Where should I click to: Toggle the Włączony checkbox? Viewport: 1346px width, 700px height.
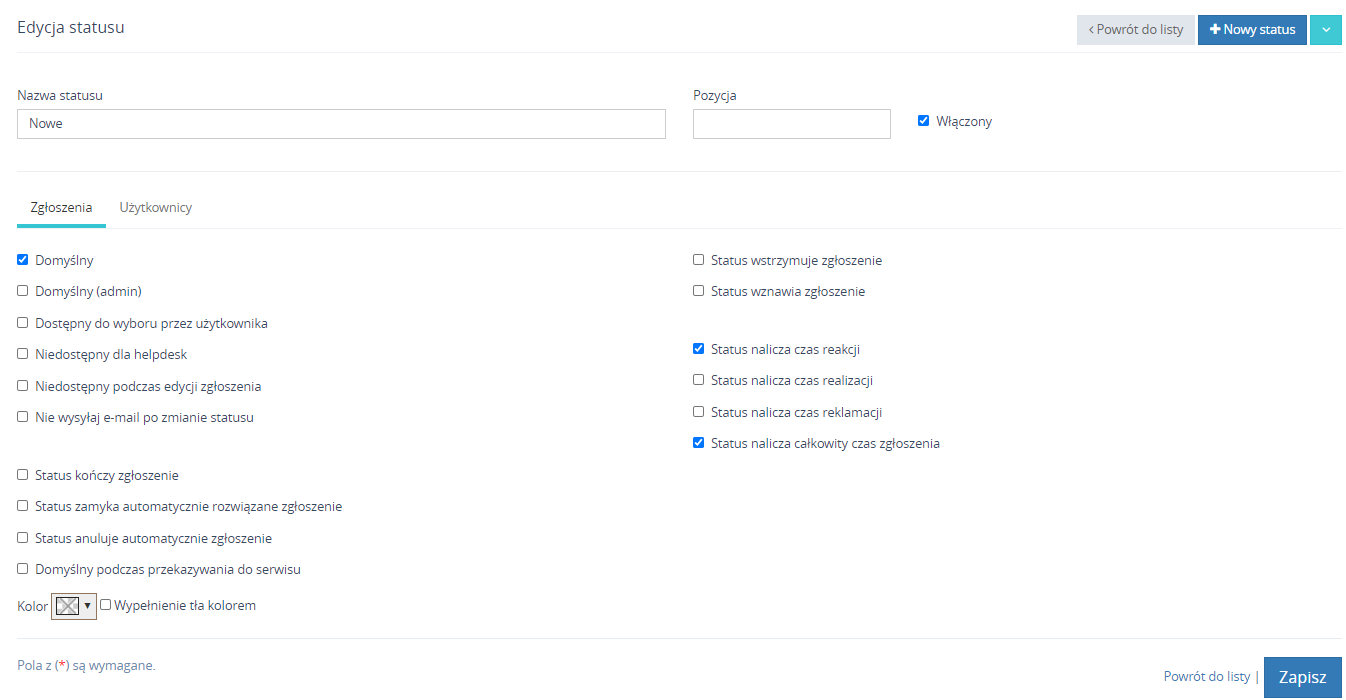pyautogui.click(x=923, y=121)
